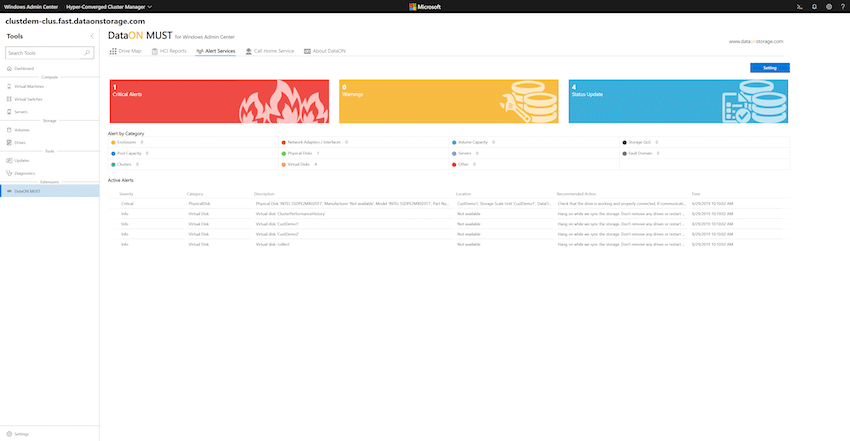Screen dimensions: 850x441
Task: Select the Servers alert category in the grid
Action: (465, 153)
